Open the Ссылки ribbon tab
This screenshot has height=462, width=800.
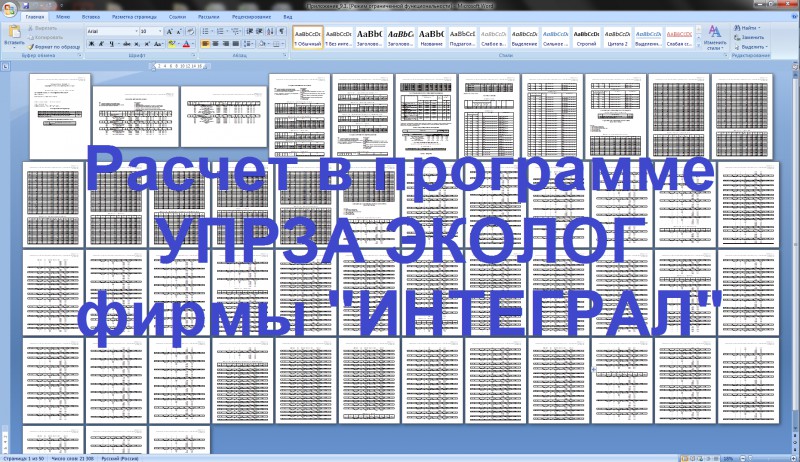tap(178, 17)
